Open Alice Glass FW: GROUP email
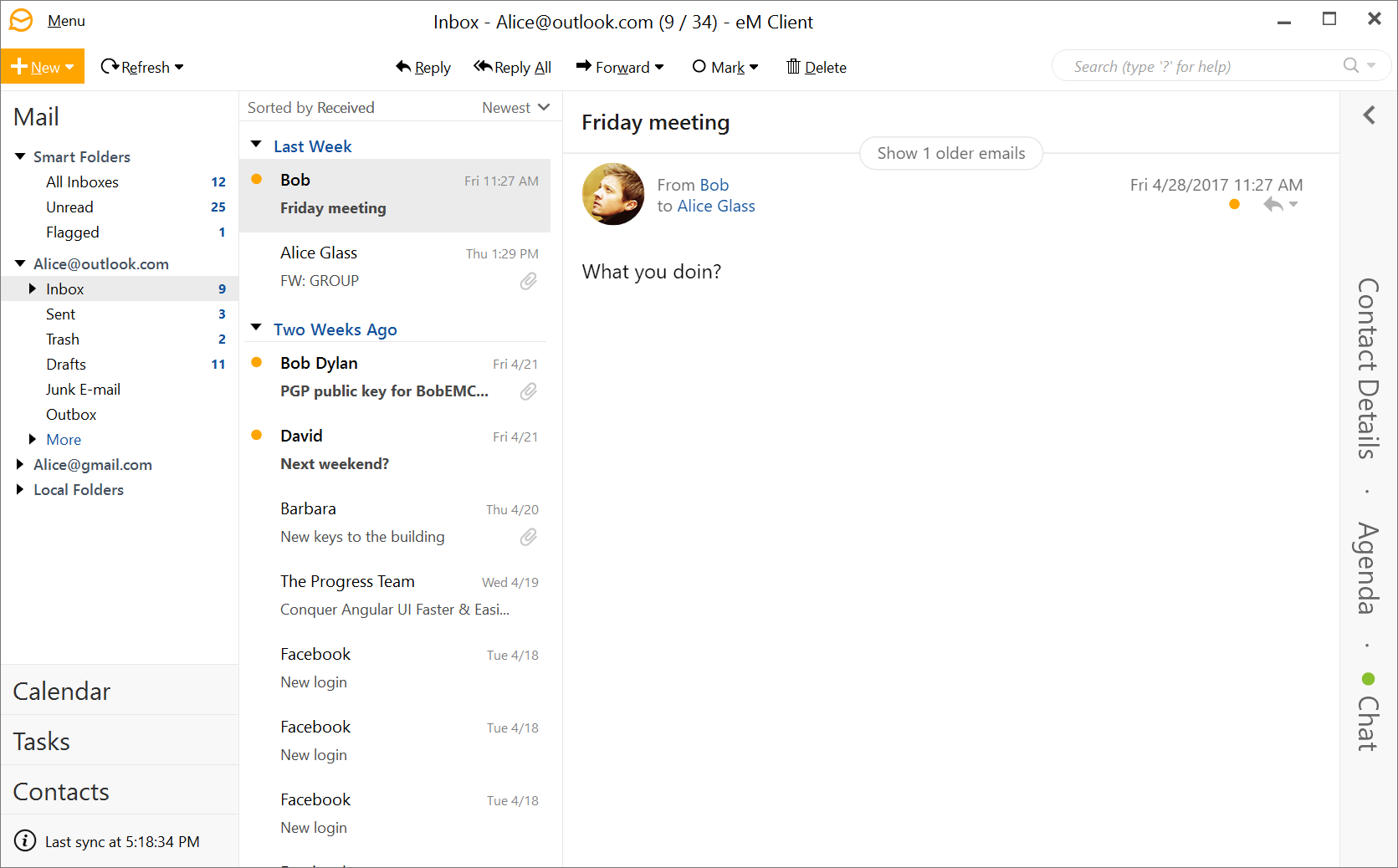Viewport: 1398px width, 868px height. [395, 268]
